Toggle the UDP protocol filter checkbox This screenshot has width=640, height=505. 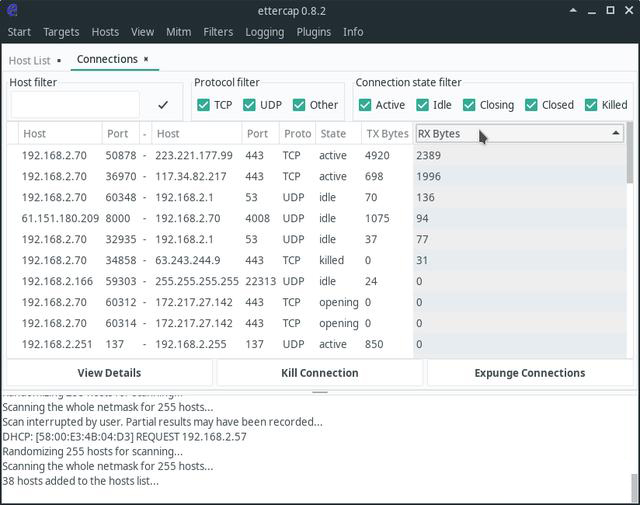pos(250,105)
